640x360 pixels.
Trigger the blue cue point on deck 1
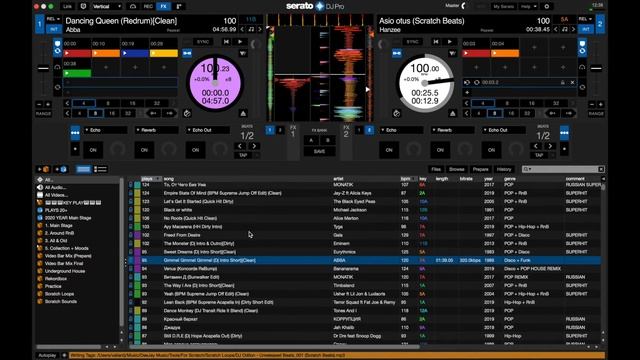click(135, 53)
